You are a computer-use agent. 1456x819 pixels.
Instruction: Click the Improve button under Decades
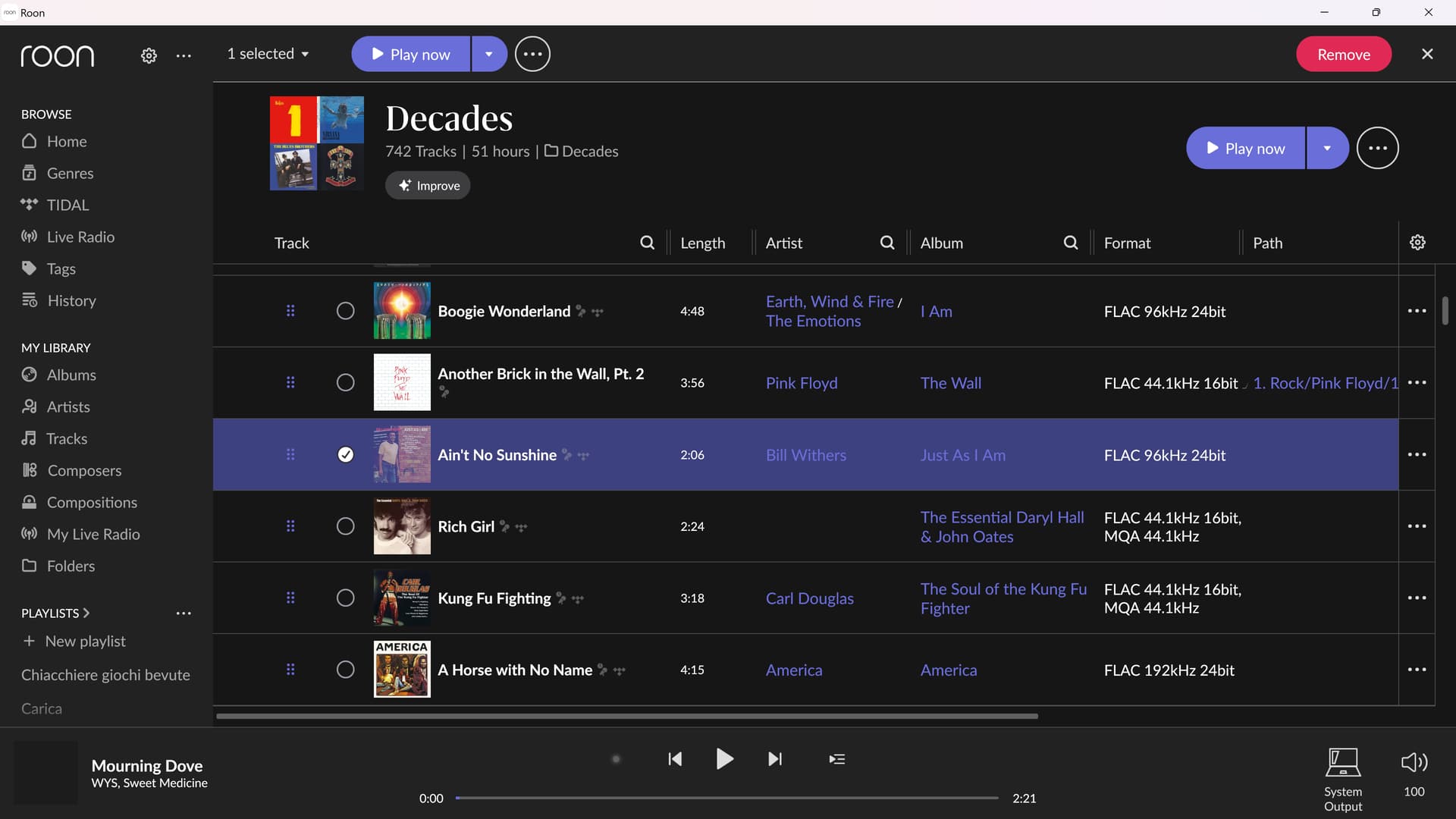tap(428, 185)
